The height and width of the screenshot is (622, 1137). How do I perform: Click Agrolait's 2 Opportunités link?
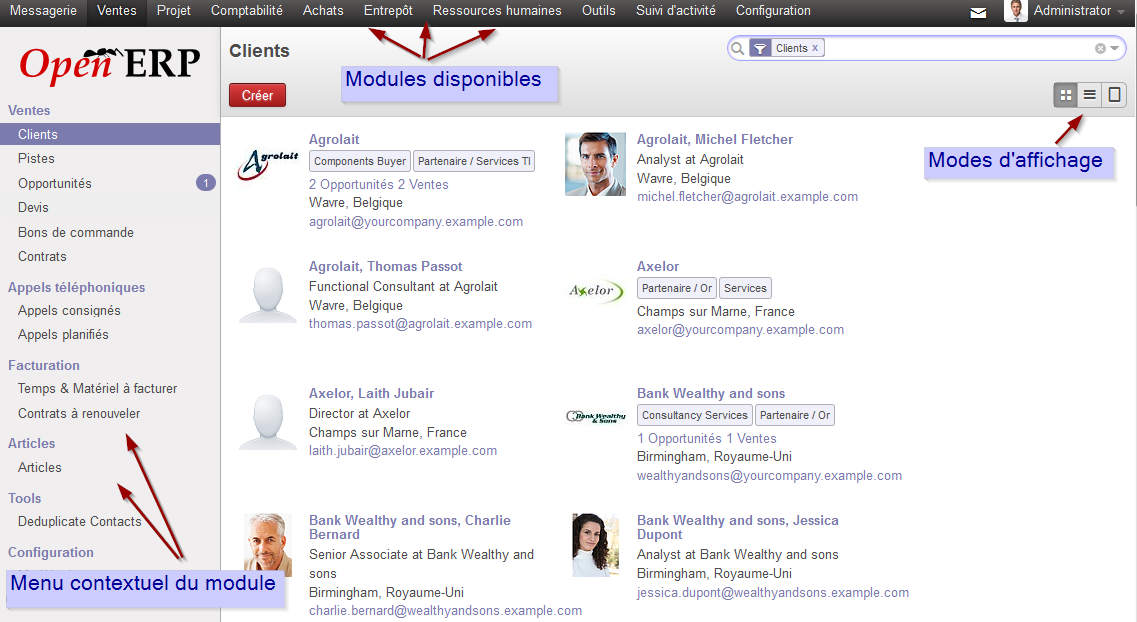pos(351,184)
